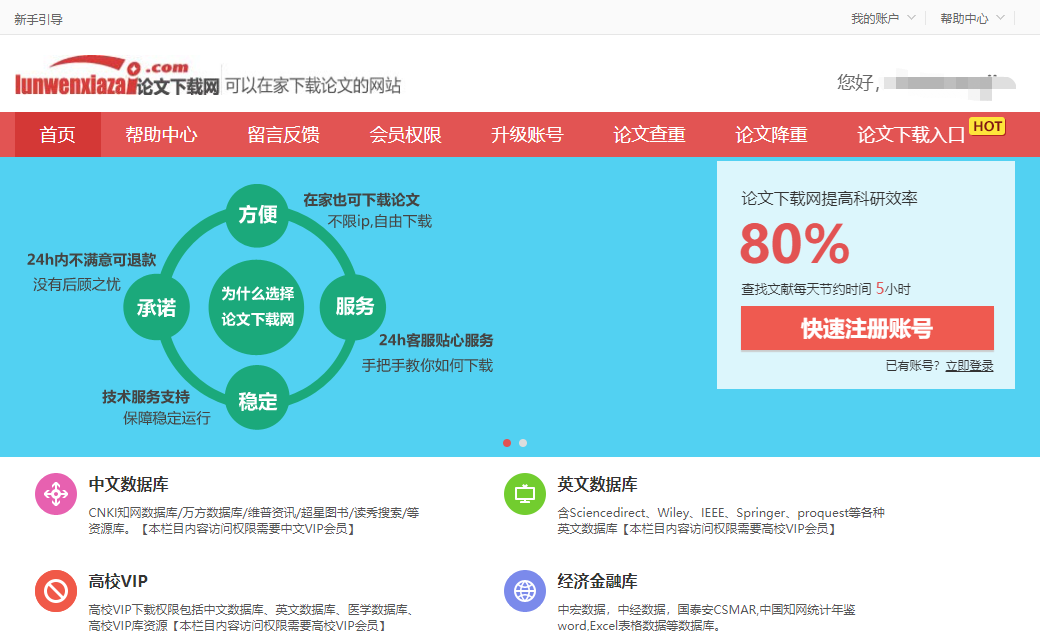Click the 高校VIP red prohibition icon
The image size is (1040, 631).
(x=55, y=591)
